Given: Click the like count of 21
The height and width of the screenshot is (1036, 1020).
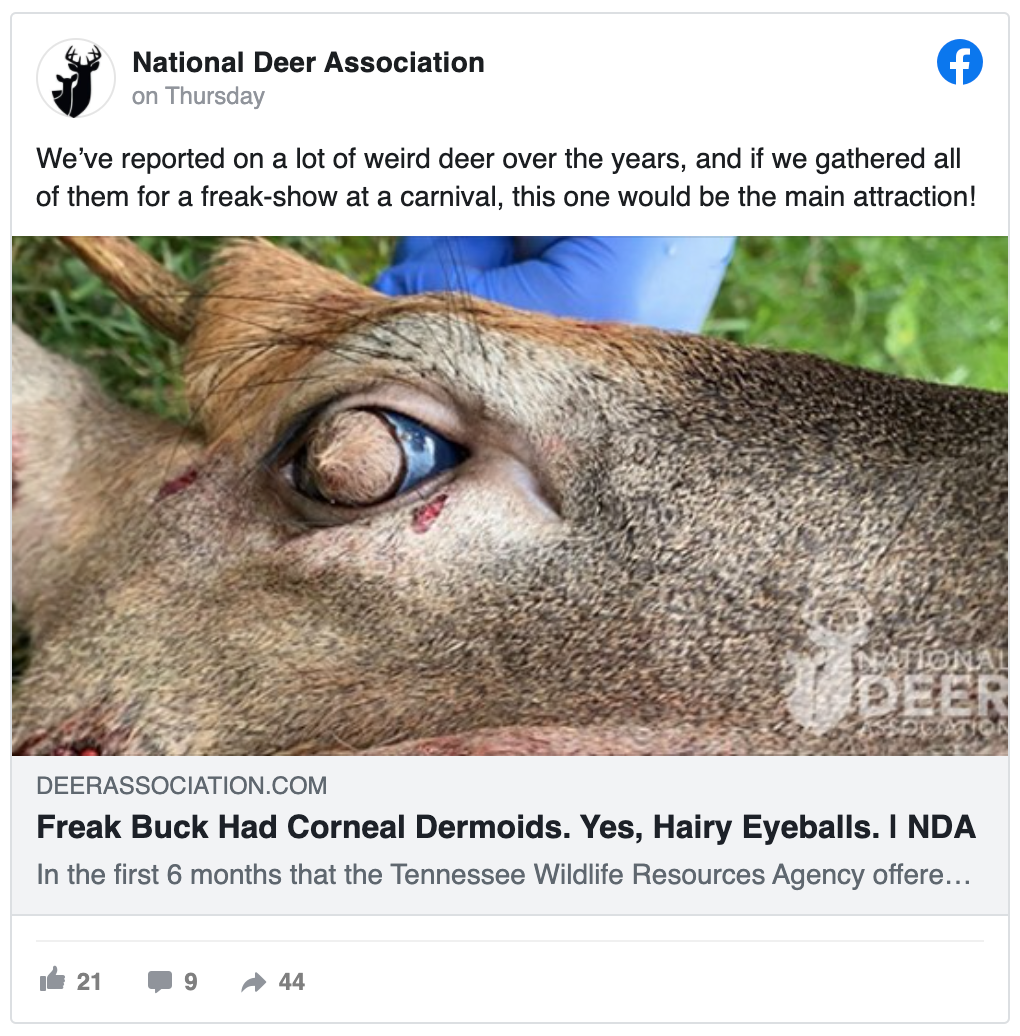Looking at the screenshot, I should pyautogui.click(x=89, y=981).
